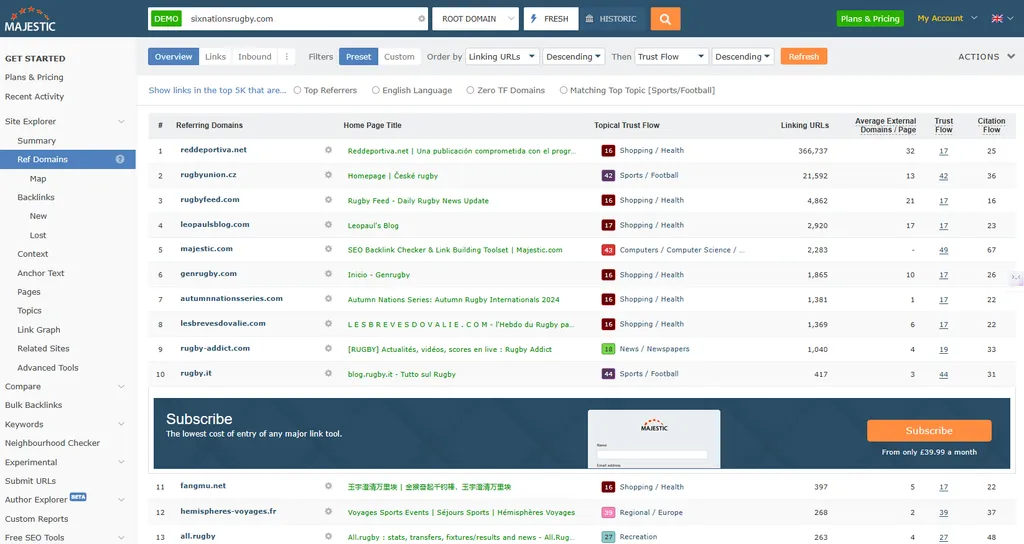The width and height of the screenshot is (1024, 544).
Task: Click the BETA badge next to Author Explorer
Action: point(78,497)
